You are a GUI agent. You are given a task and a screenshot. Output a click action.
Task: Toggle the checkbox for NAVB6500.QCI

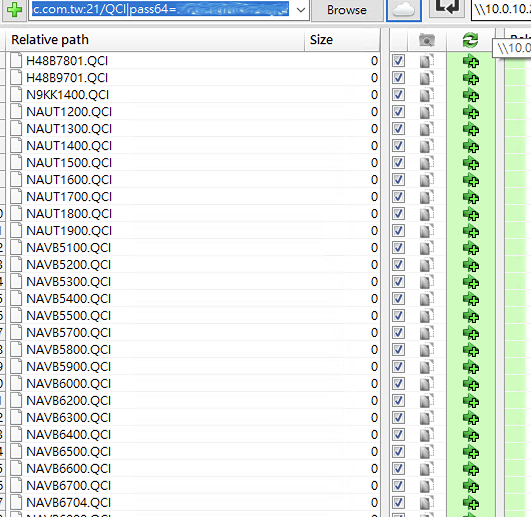[398, 451]
